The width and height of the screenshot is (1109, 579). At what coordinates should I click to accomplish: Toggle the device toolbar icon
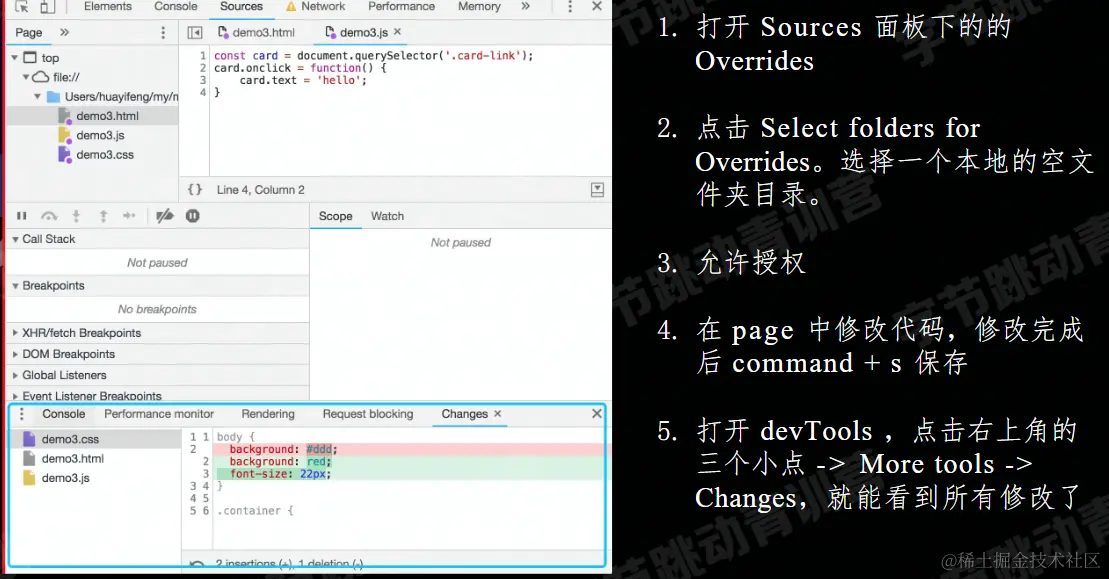(x=47, y=6)
